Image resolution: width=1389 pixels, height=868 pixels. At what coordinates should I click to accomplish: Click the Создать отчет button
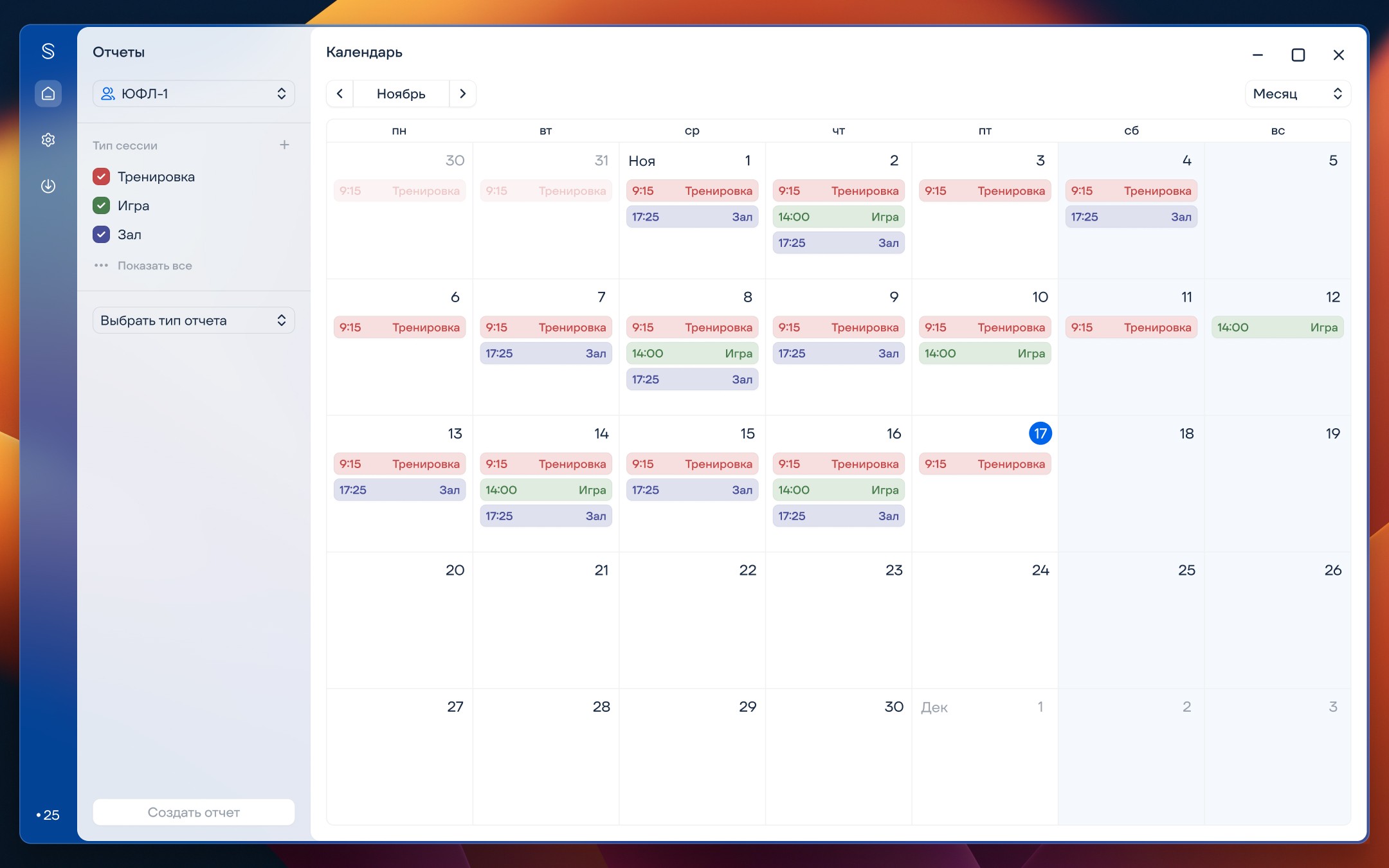pos(194,812)
